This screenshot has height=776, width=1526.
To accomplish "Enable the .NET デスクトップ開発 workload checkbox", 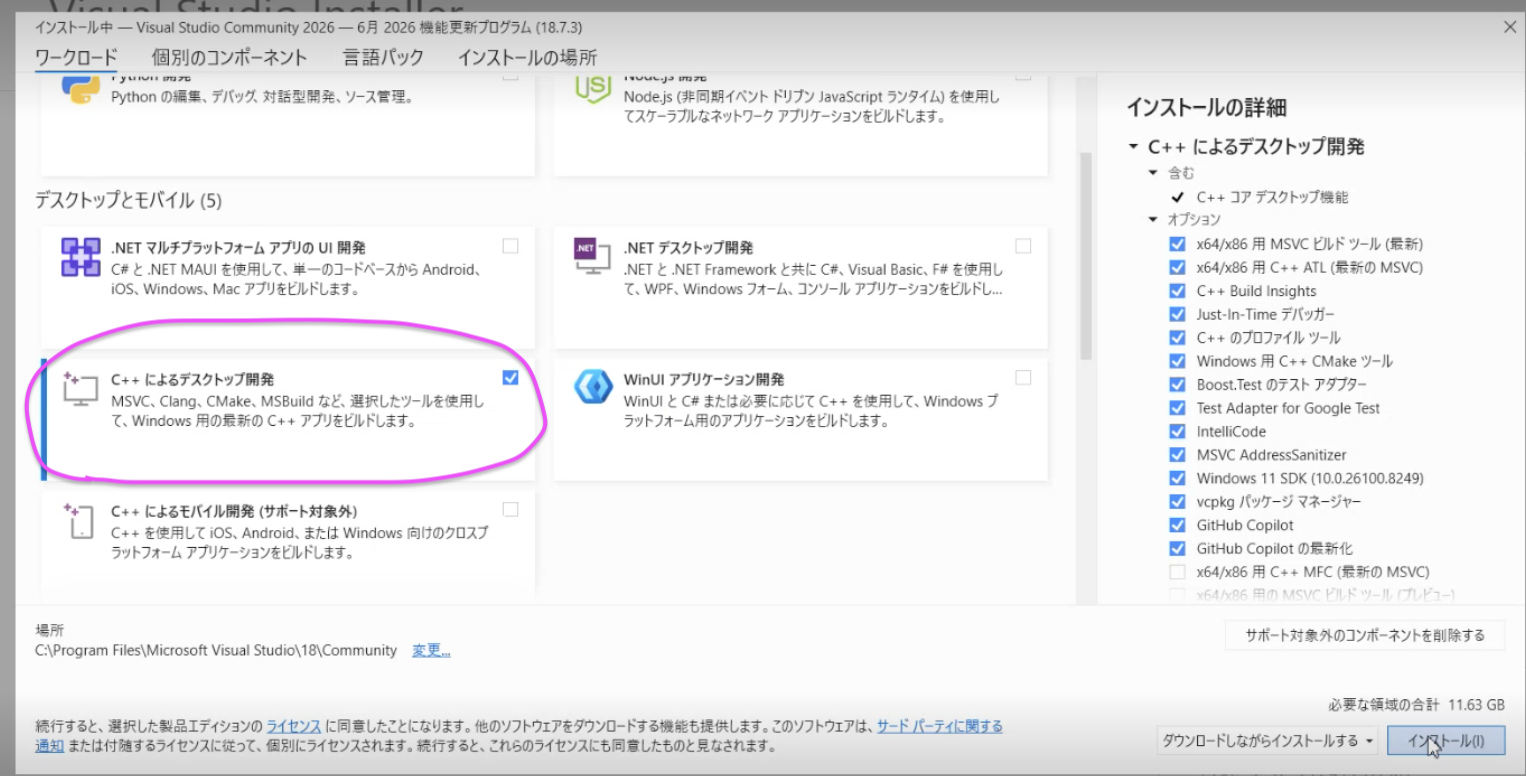I will (1023, 246).
